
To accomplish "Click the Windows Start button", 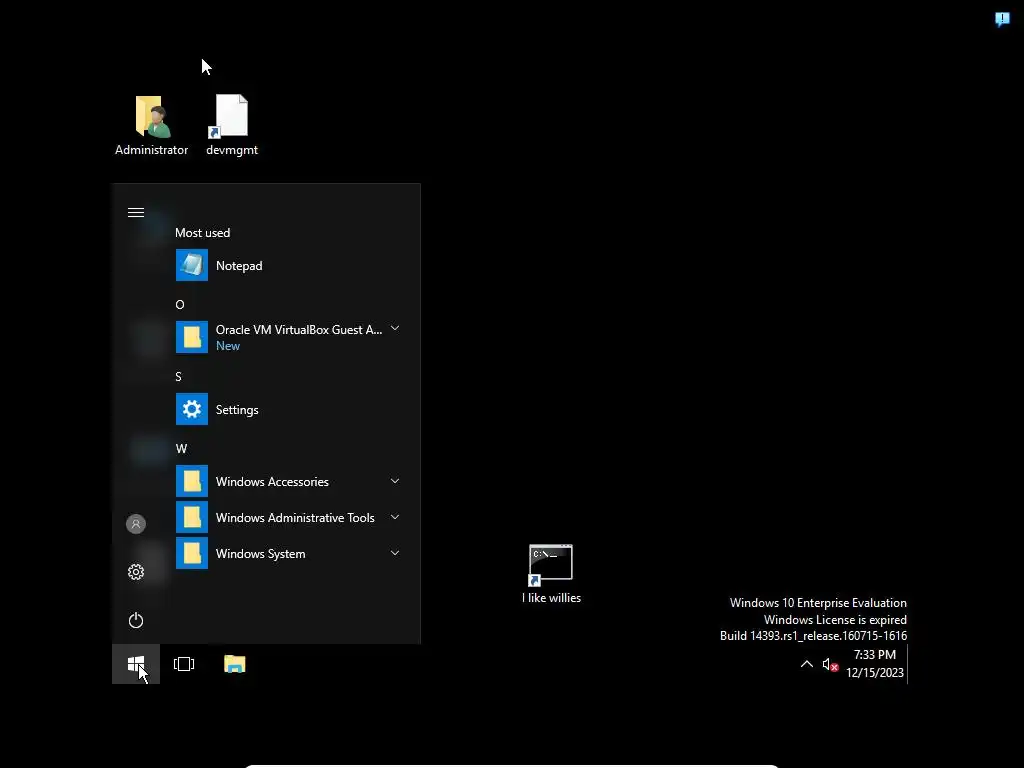I will (136, 664).
